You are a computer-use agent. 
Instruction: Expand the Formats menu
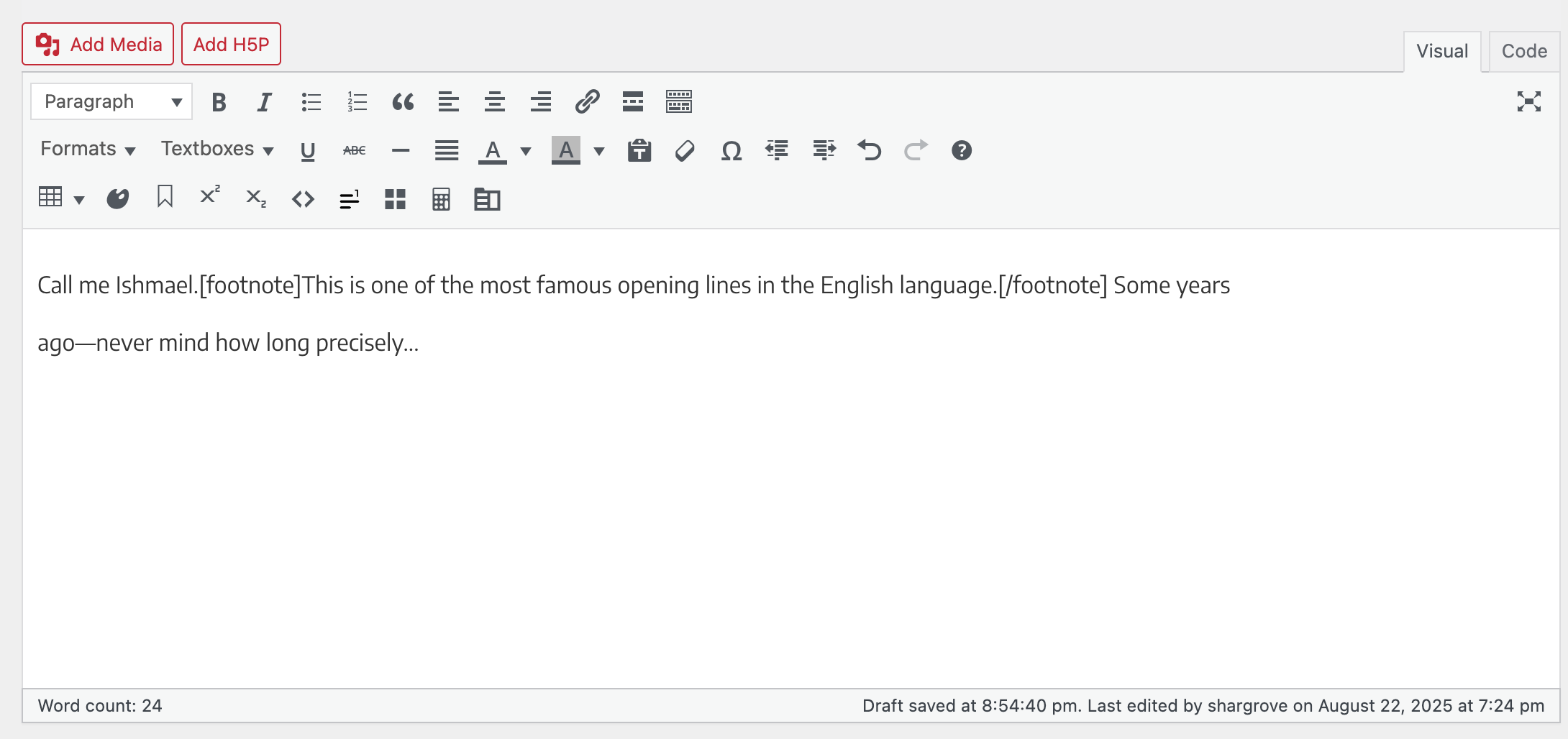(x=88, y=149)
